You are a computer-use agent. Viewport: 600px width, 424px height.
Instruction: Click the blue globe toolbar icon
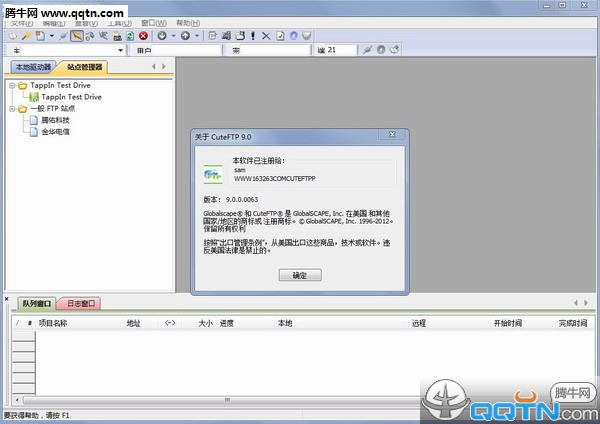point(293,36)
